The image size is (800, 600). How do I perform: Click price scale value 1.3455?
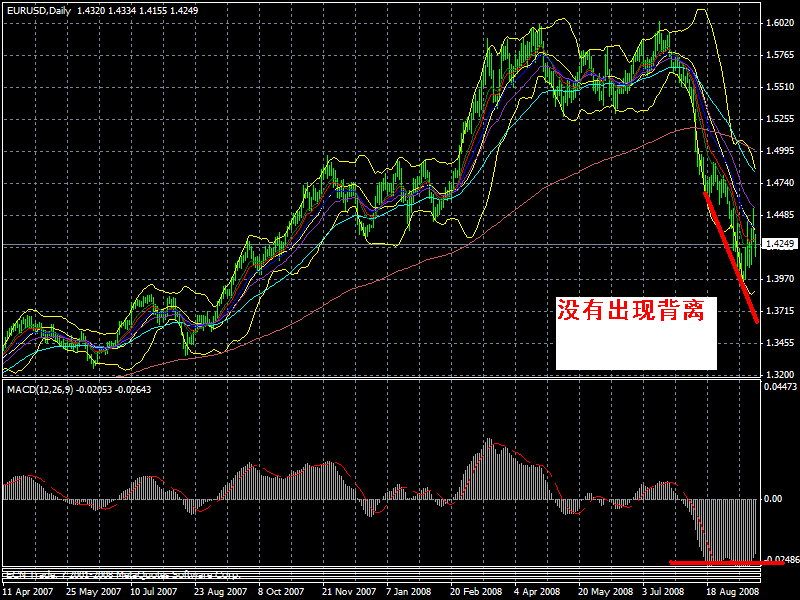[780, 343]
